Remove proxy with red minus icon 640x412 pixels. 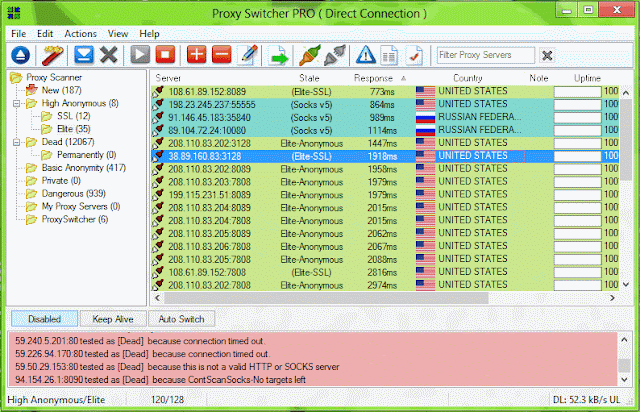pyautogui.click(x=222, y=55)
